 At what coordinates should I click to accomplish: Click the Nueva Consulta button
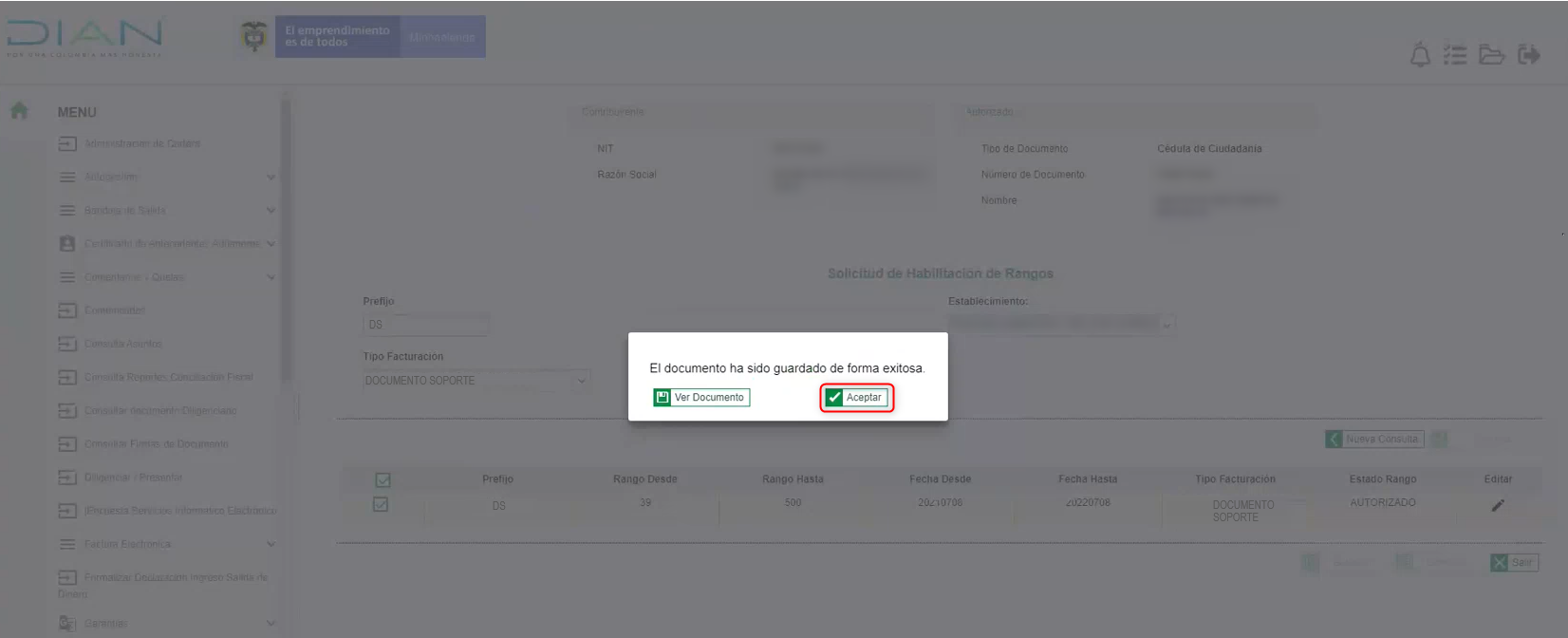(x=1373, y=439)
